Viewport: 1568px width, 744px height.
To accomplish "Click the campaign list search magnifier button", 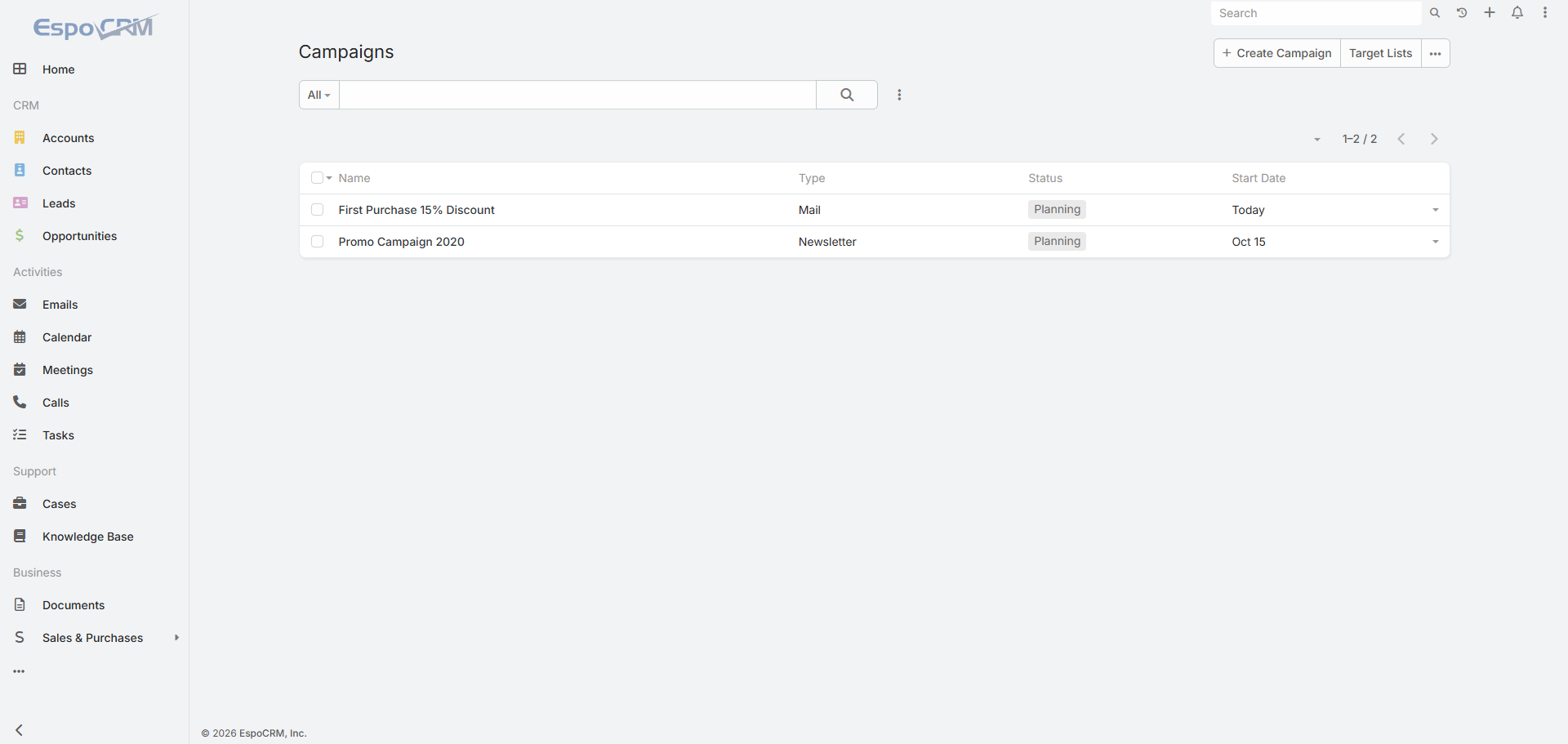I will coord(847,95).
